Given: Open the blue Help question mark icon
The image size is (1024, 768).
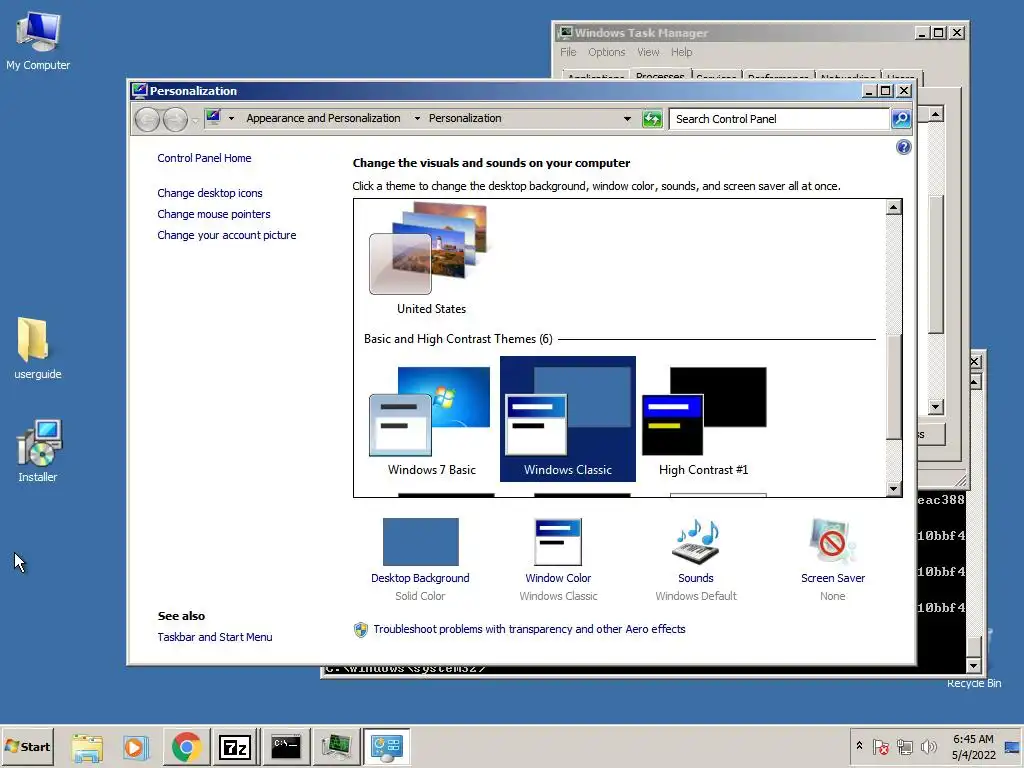Looking at the screenshot, I should (x=903, y=147).
